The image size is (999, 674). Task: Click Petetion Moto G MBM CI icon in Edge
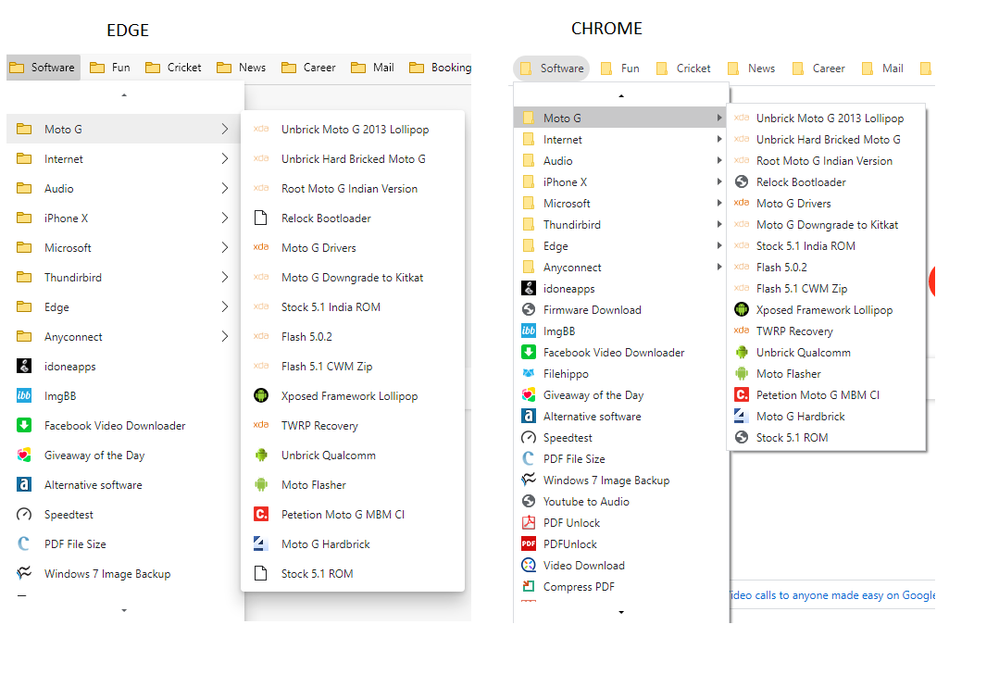[x=261, y=514]
